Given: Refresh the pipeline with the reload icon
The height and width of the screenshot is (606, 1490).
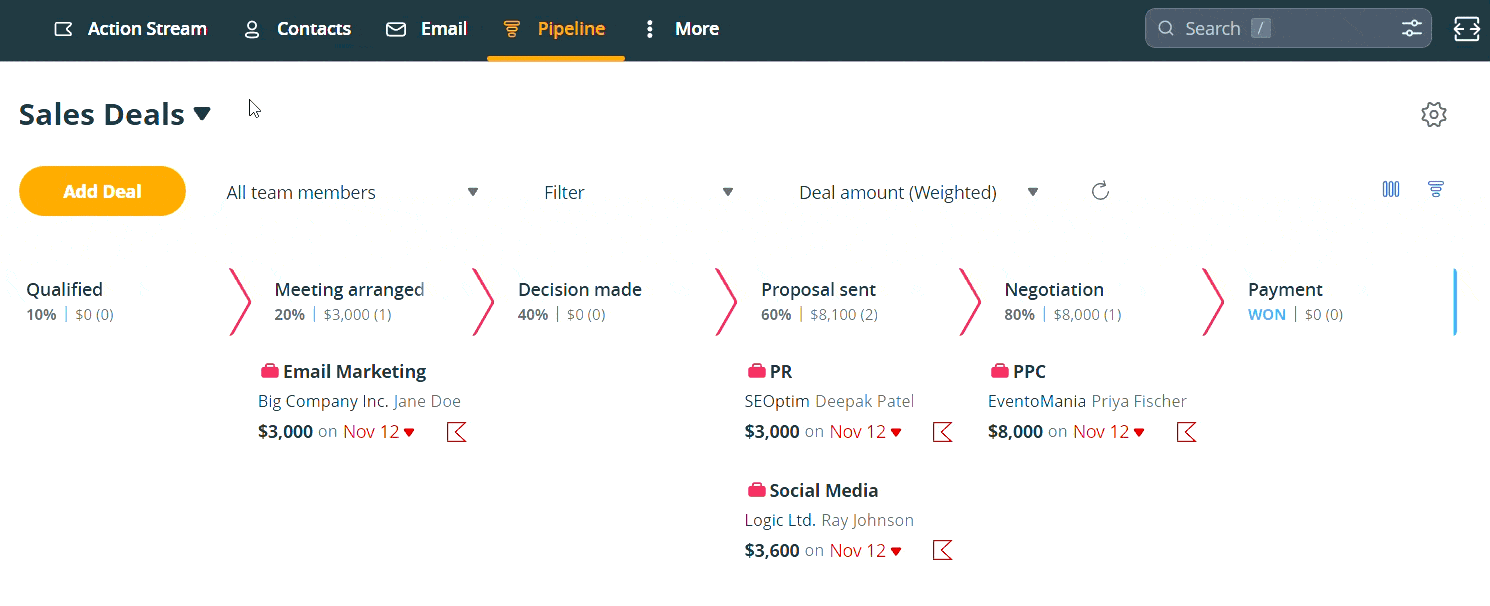Looking at the screenshot, I should (1100, 190).
